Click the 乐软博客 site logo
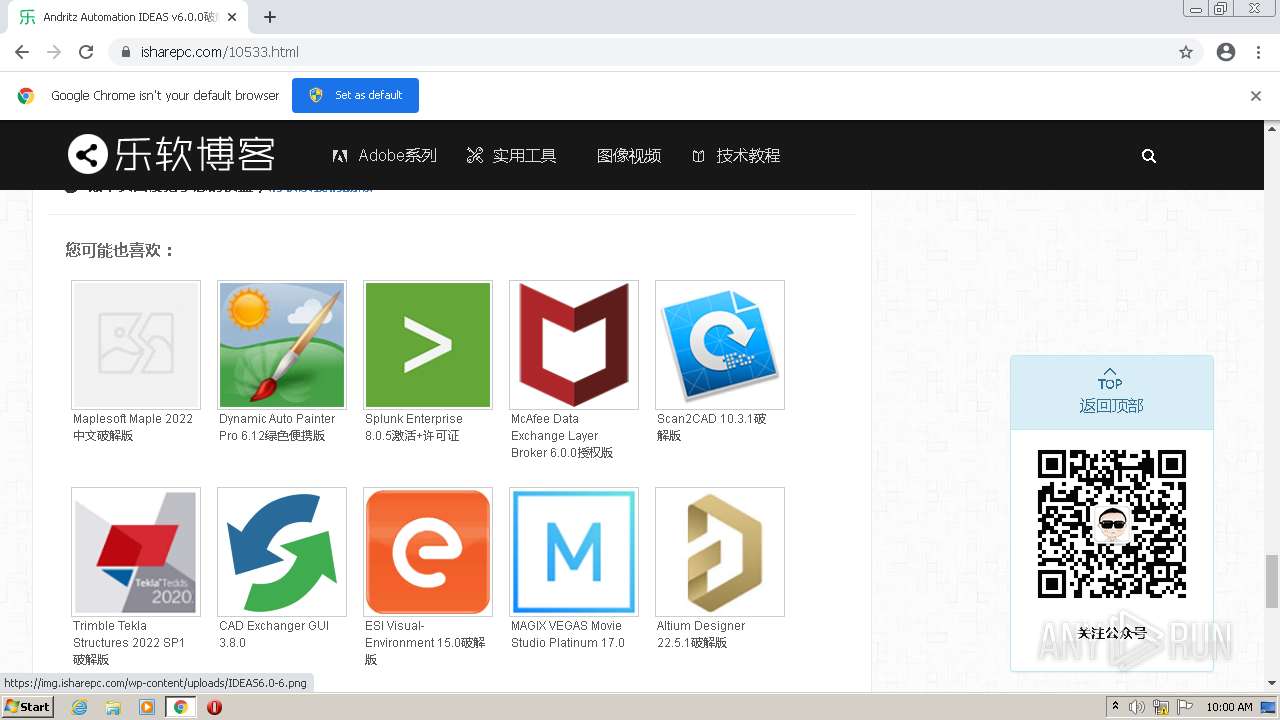The image size is (1280, 720). click(x=171, y=154)
